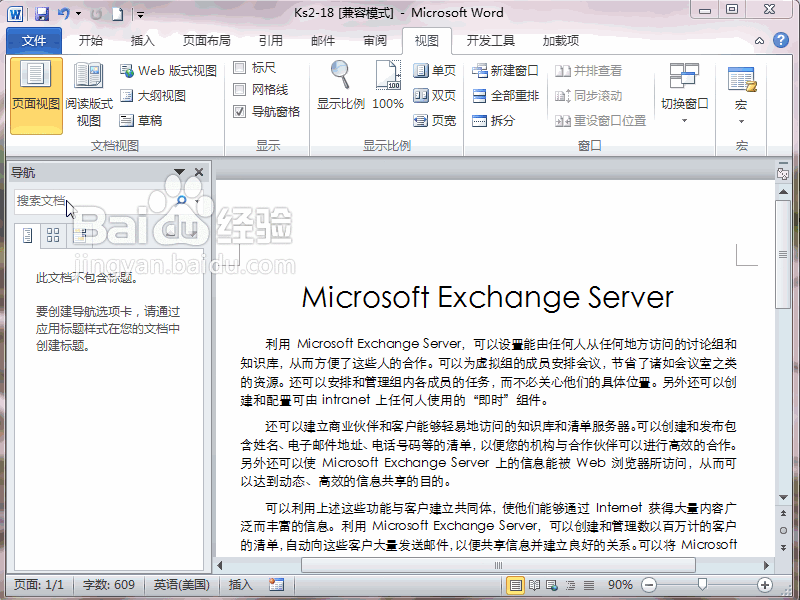Open the Undo history dropdown arrow
800x600 pixels.
[79, 14]
